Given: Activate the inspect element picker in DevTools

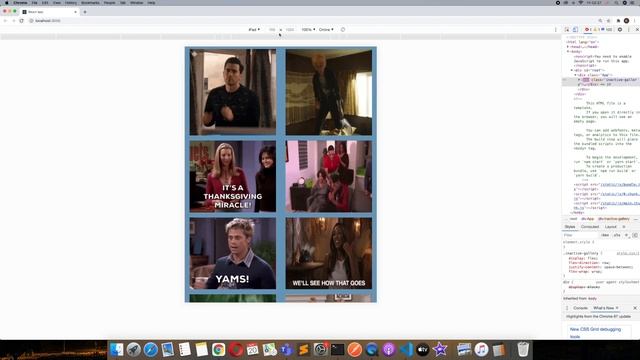Looking at the screenshot, I should [567, 29].
